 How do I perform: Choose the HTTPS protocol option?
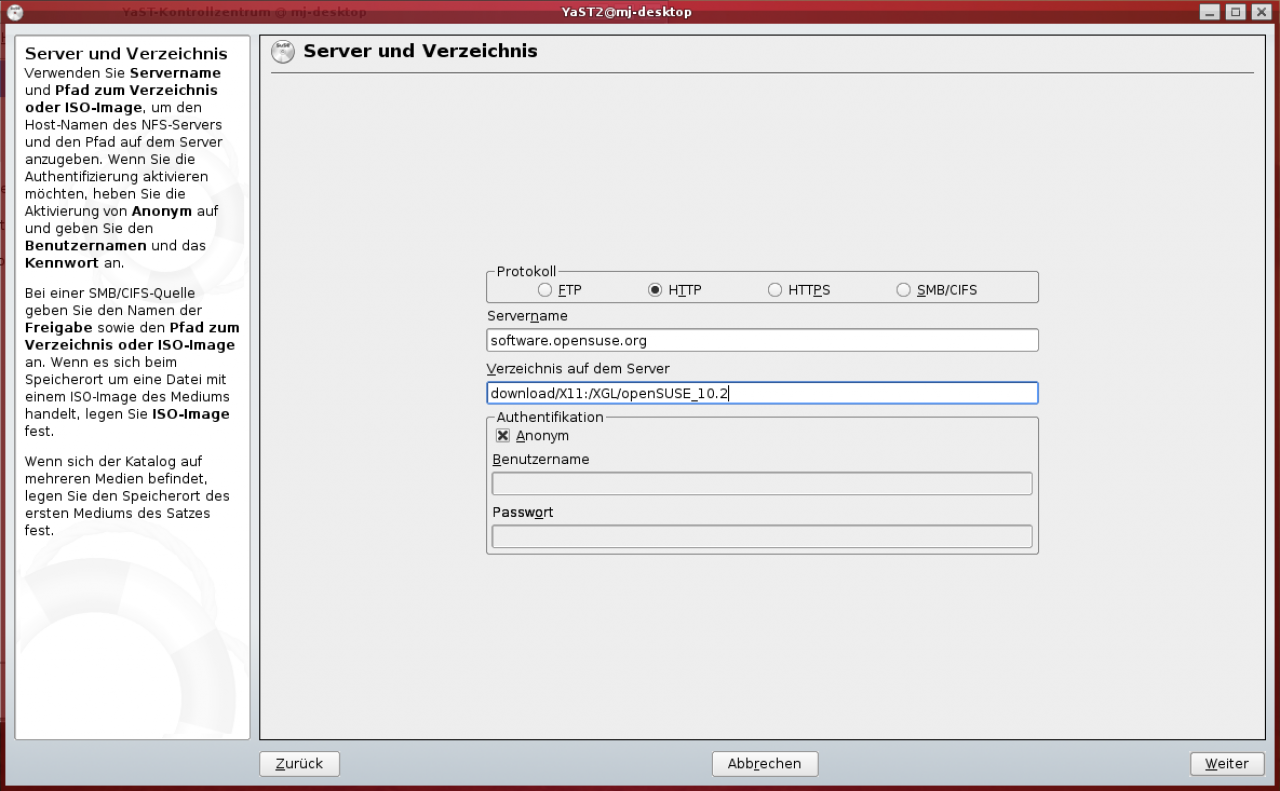coord(775,290)
